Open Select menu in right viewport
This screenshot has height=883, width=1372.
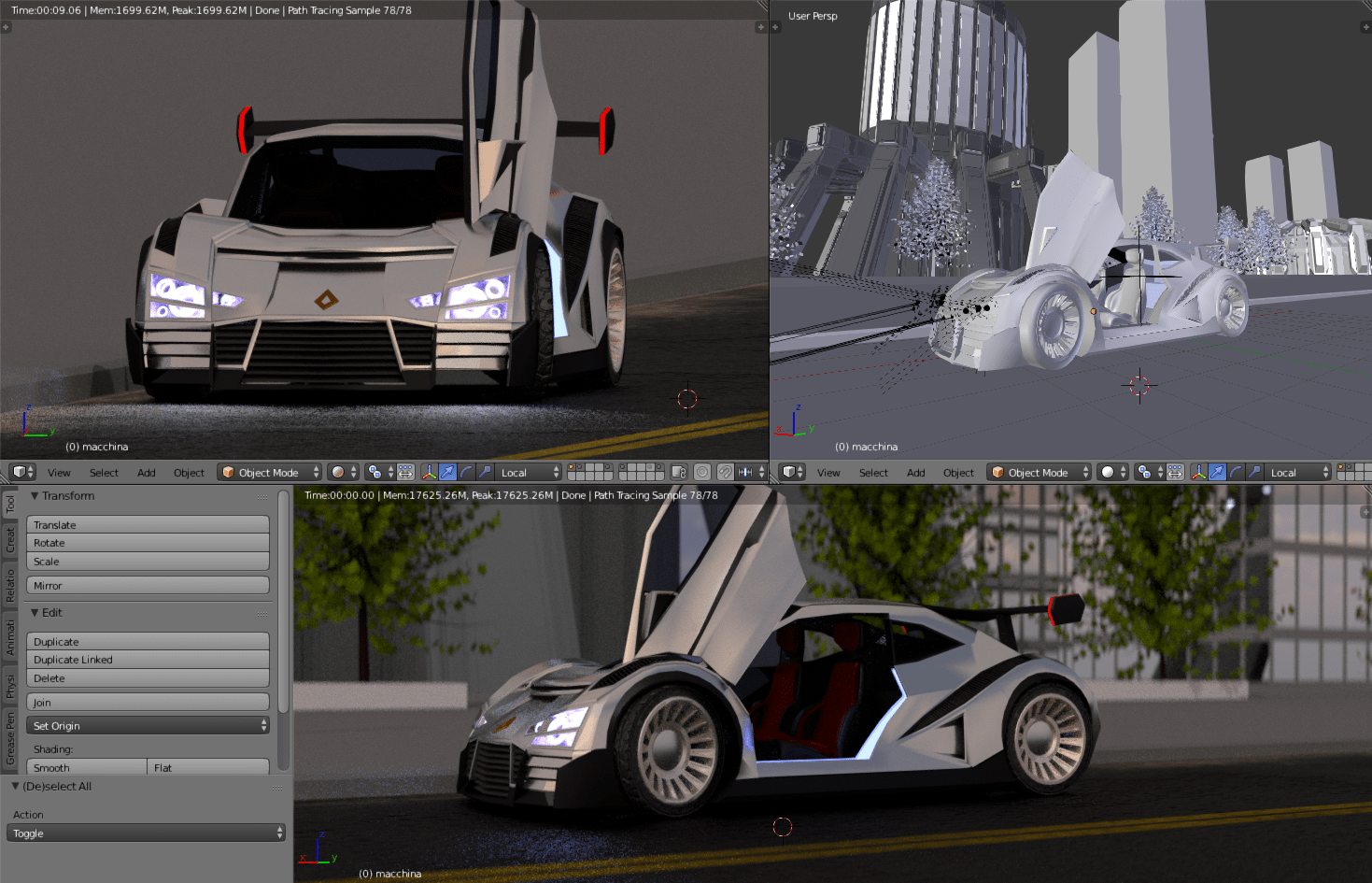(873, 473)
